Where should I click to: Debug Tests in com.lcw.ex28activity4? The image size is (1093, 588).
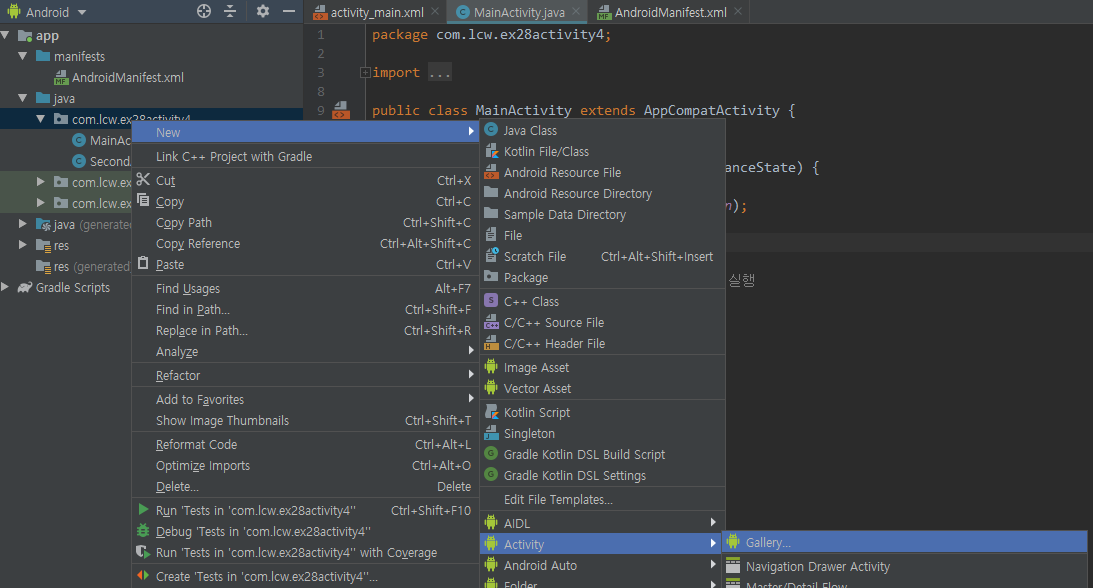click(x=305, y=531)
